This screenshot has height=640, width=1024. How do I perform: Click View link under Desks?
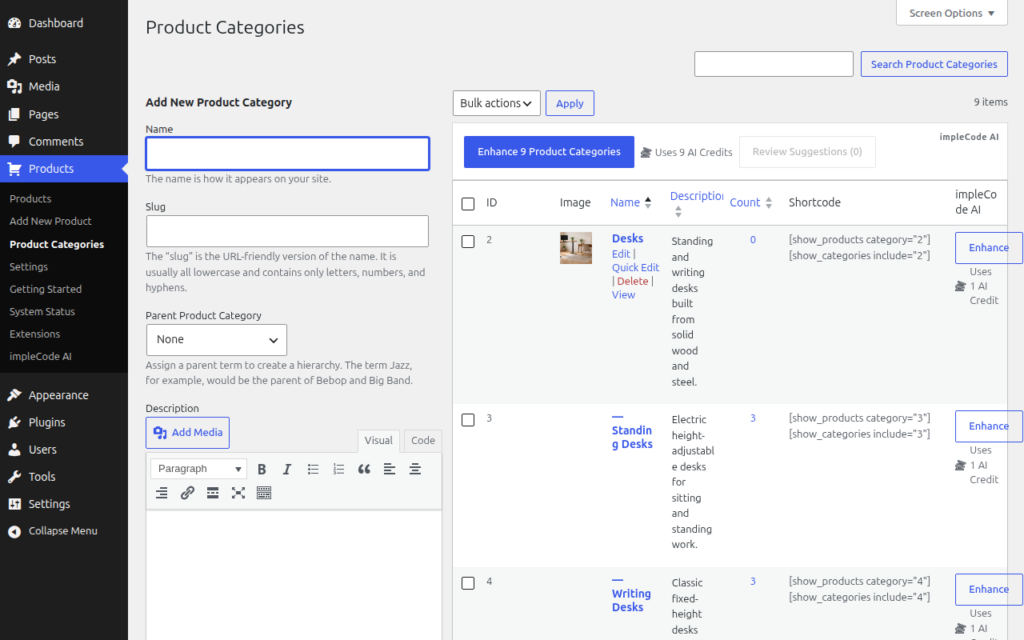pos(623,295)
